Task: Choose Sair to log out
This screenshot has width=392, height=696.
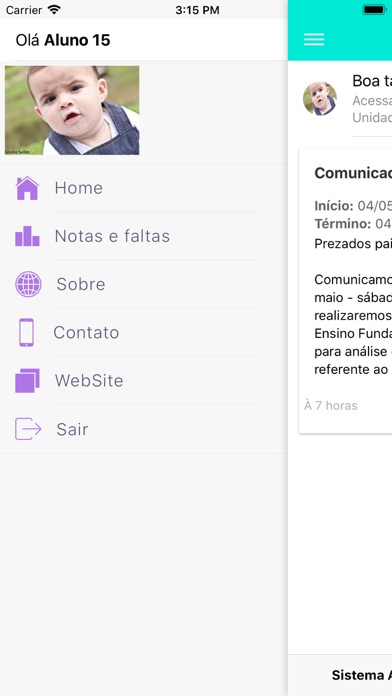Action: click(144, 429)
